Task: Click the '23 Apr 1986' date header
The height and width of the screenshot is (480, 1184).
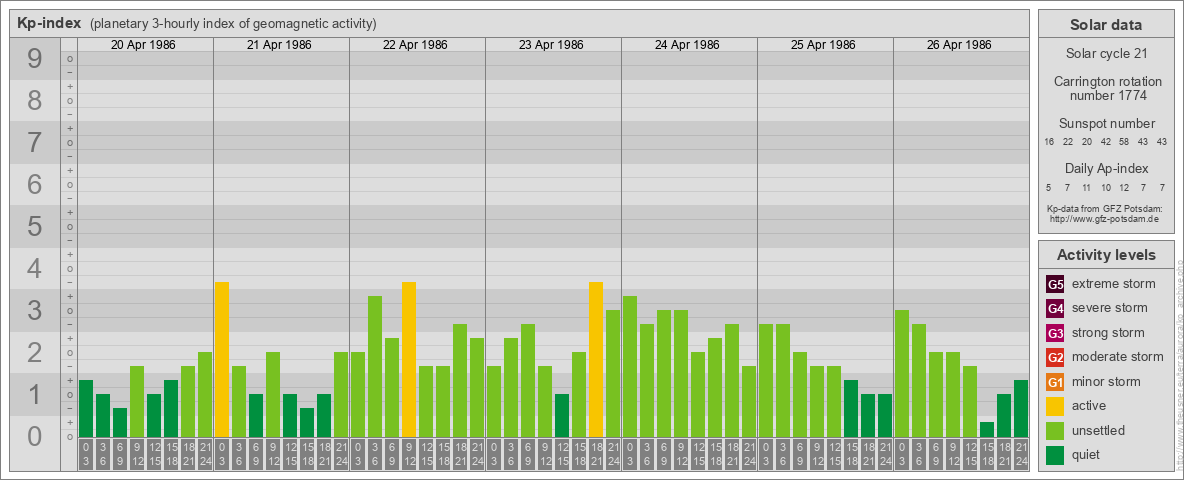Action: [551, 45]
